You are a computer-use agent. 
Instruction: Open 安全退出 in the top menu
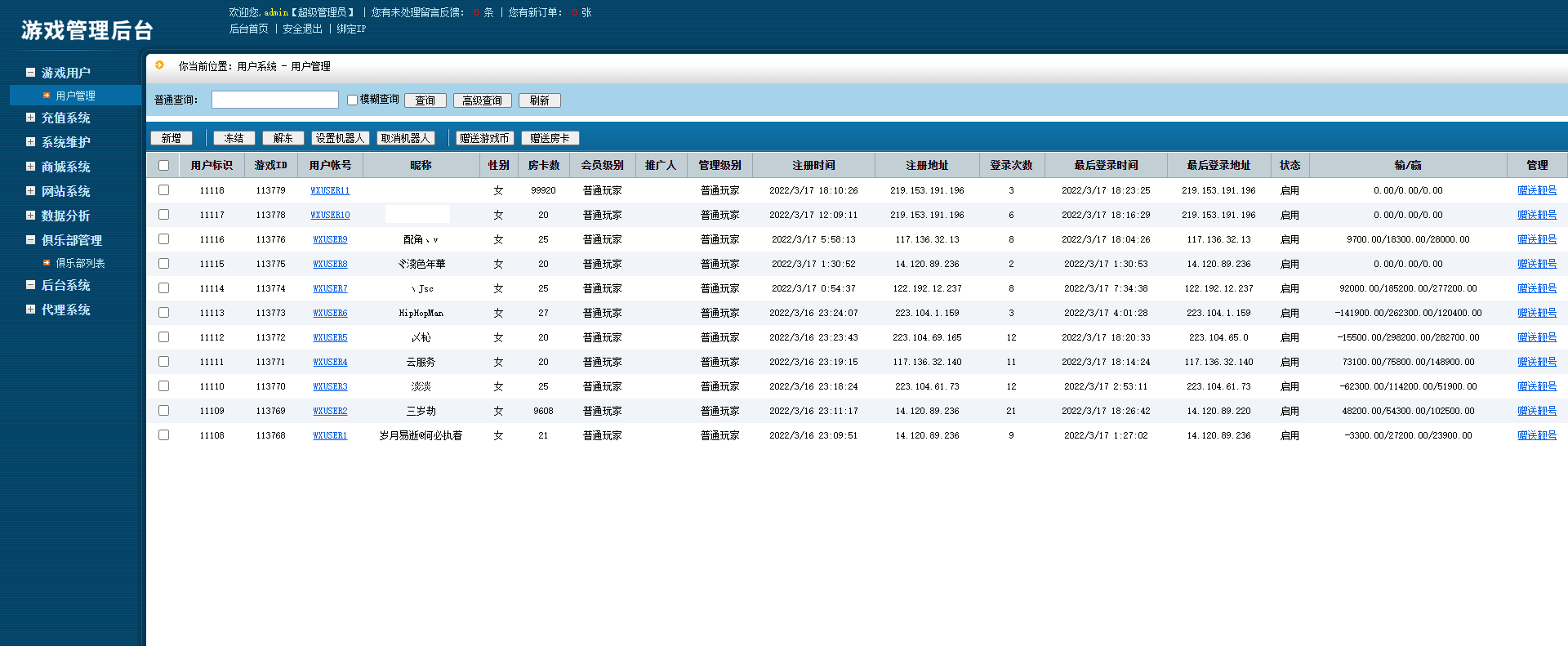click(302, 29)
